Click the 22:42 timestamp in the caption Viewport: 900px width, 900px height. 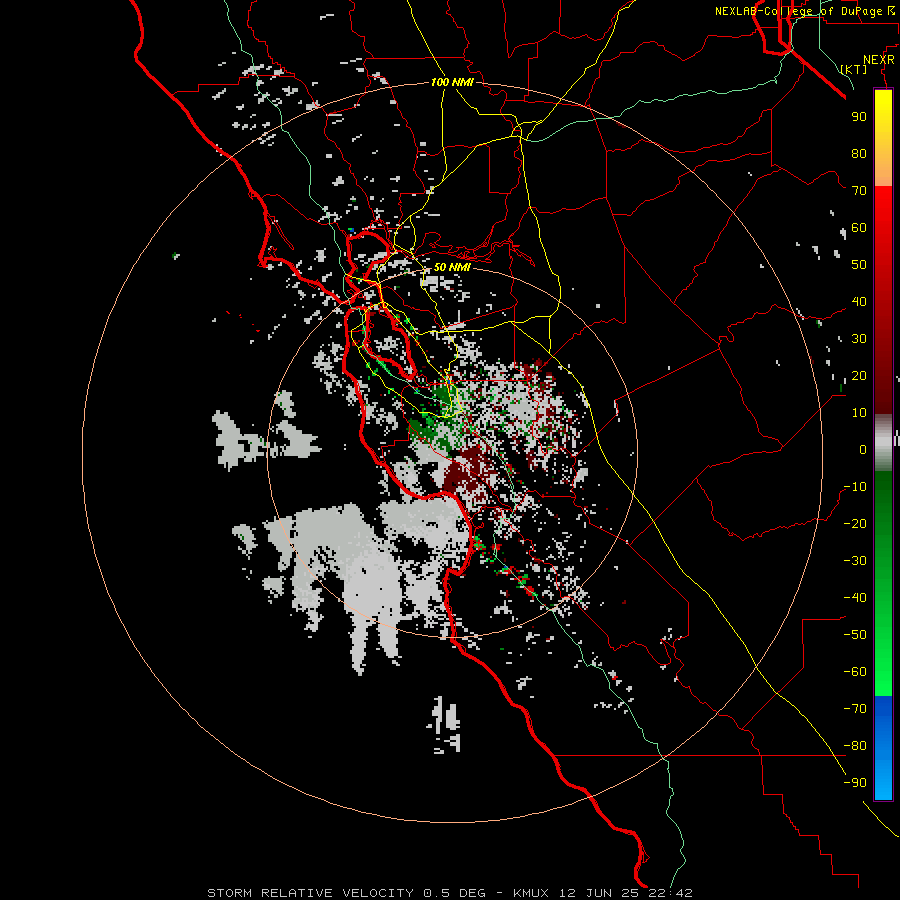tap(670, 893)
